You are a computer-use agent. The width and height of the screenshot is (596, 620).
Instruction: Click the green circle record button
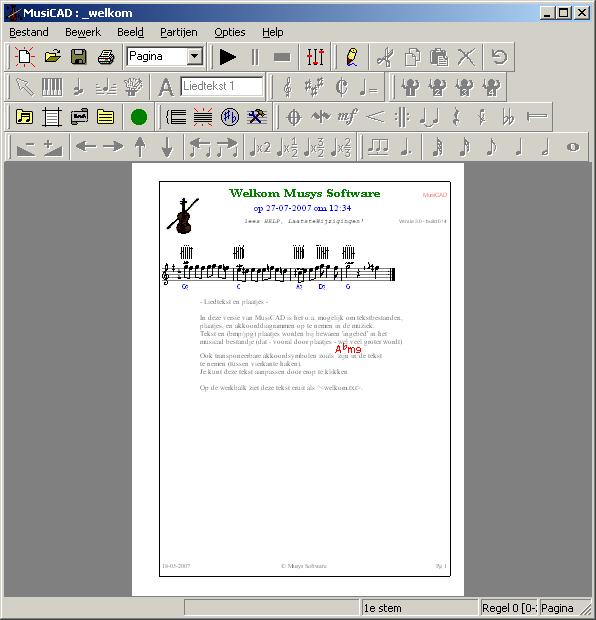pos(138,117)
